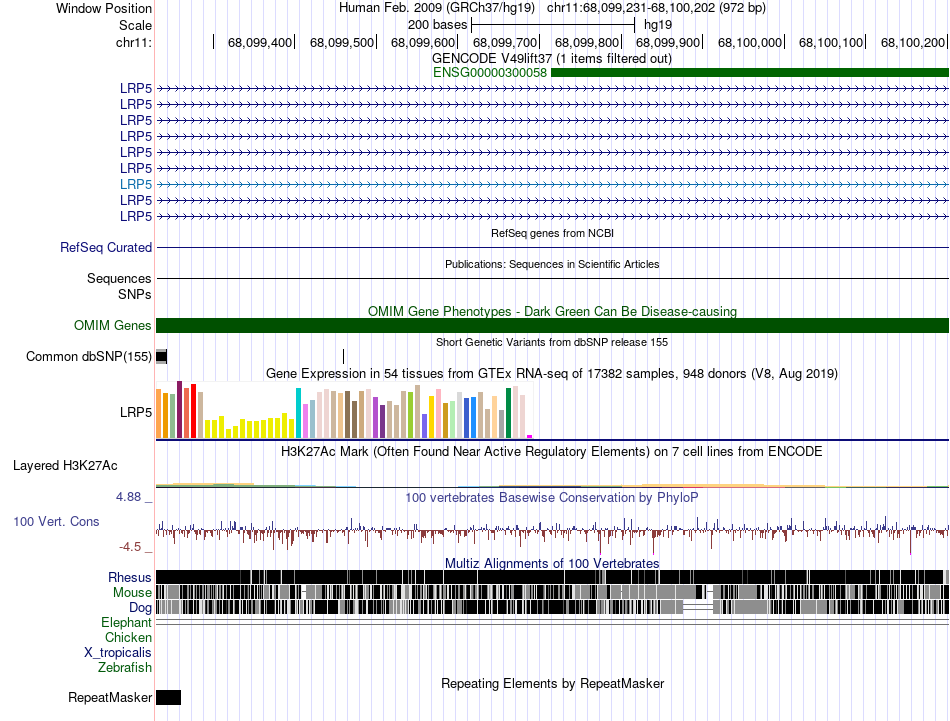Click the black RepeatMasker element block
The width and height of the screenshot is (950, 721).
tap(168, 697)
